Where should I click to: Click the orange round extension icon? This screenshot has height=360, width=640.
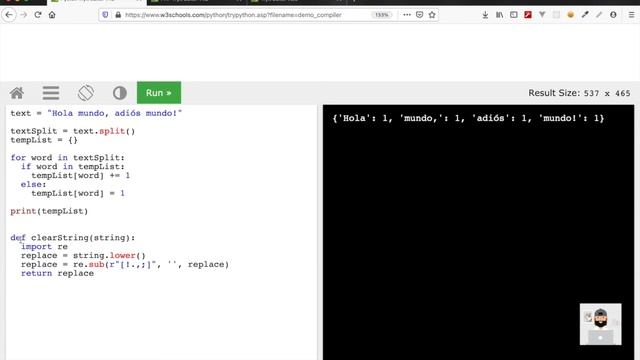click(571, 15)
